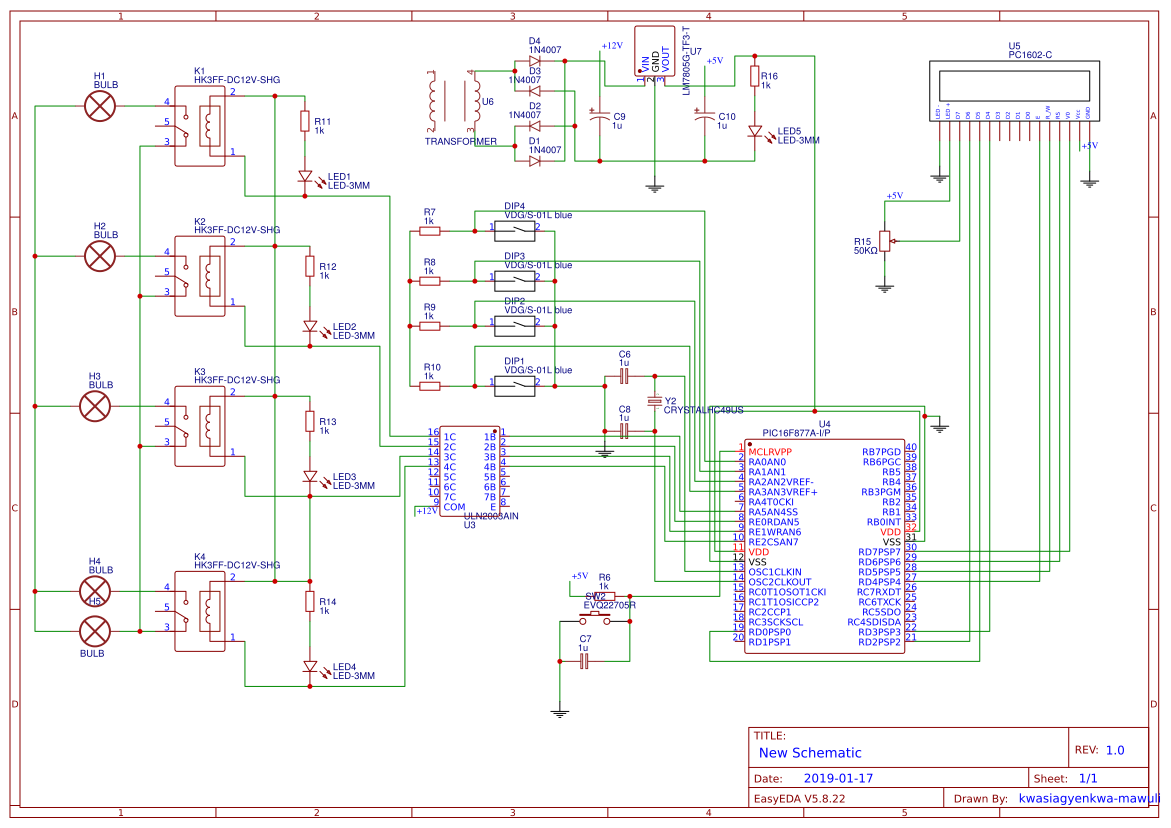Click resistor R13 symbol
The width and height of the screenshot is (1171, 828).
coord(310,421)
